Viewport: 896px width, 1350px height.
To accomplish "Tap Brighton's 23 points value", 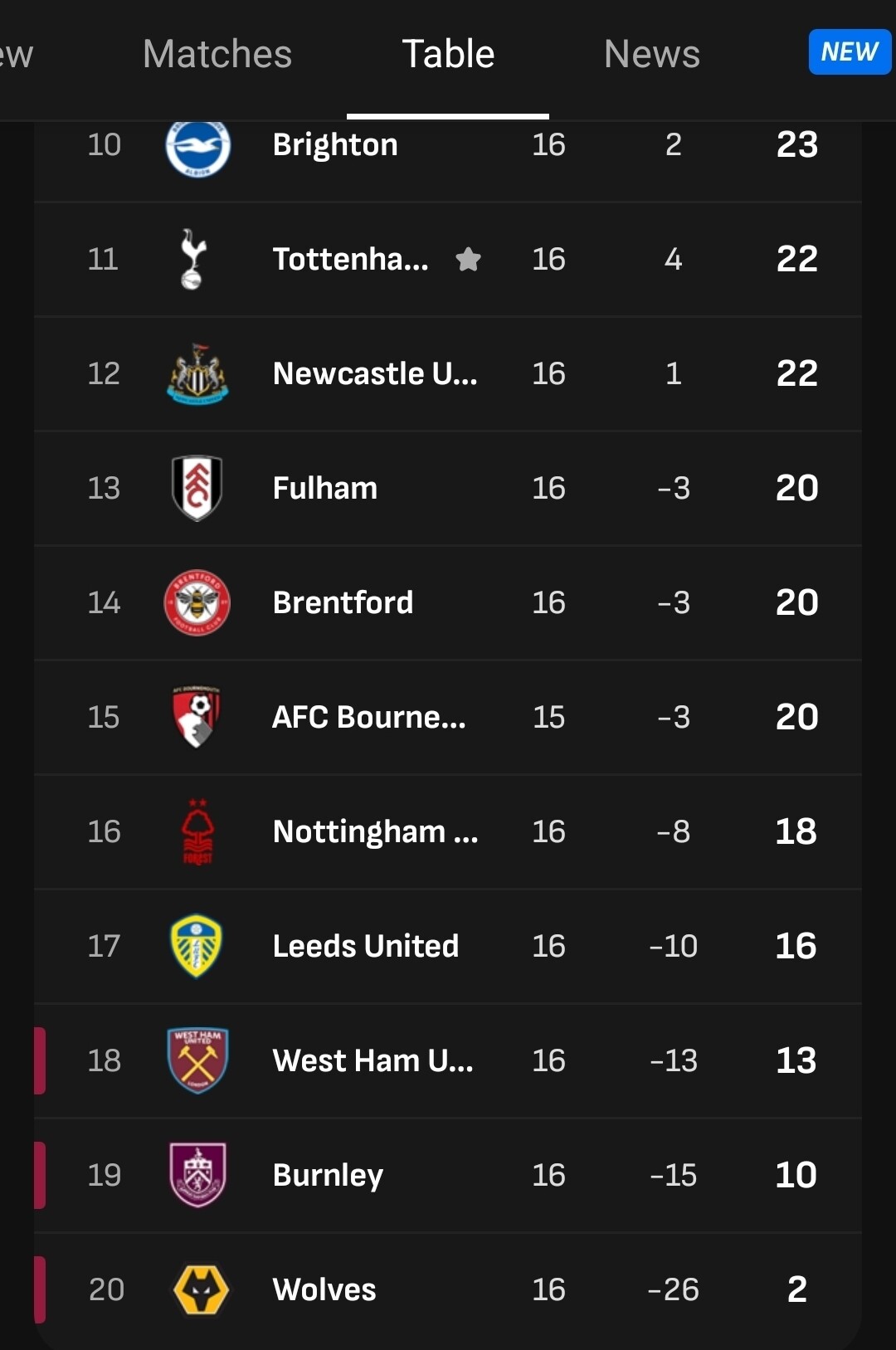I will tap(796, 145).
